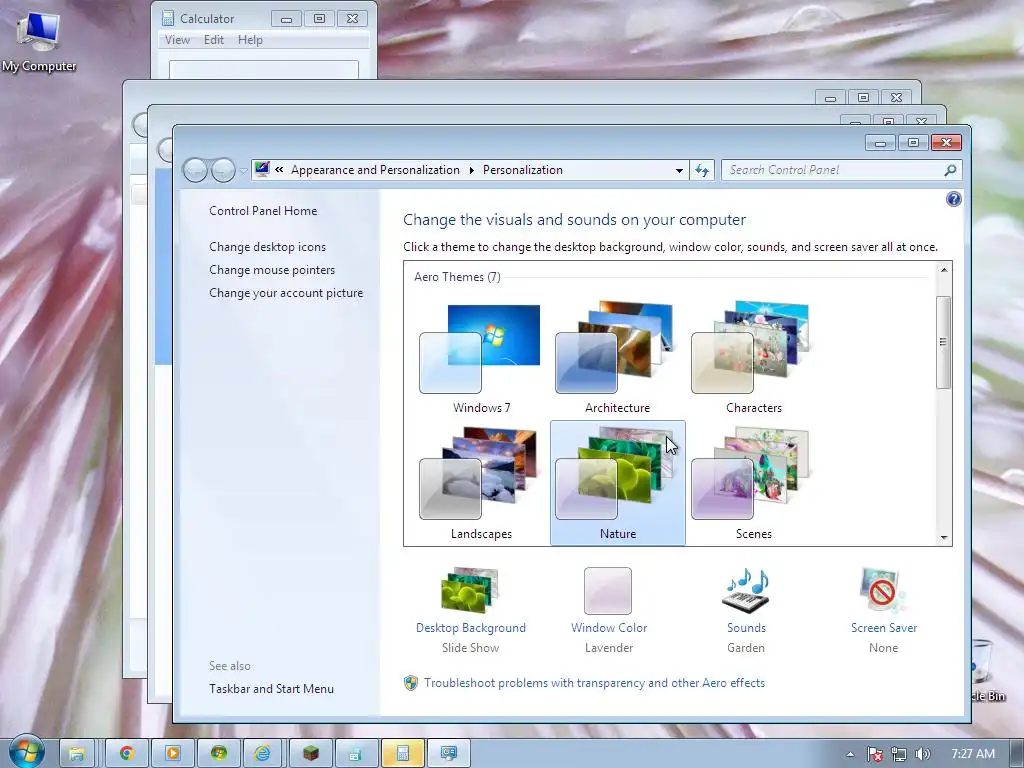Open Change mouse pointers
The image size is (1024, 768).
[272, 270]
